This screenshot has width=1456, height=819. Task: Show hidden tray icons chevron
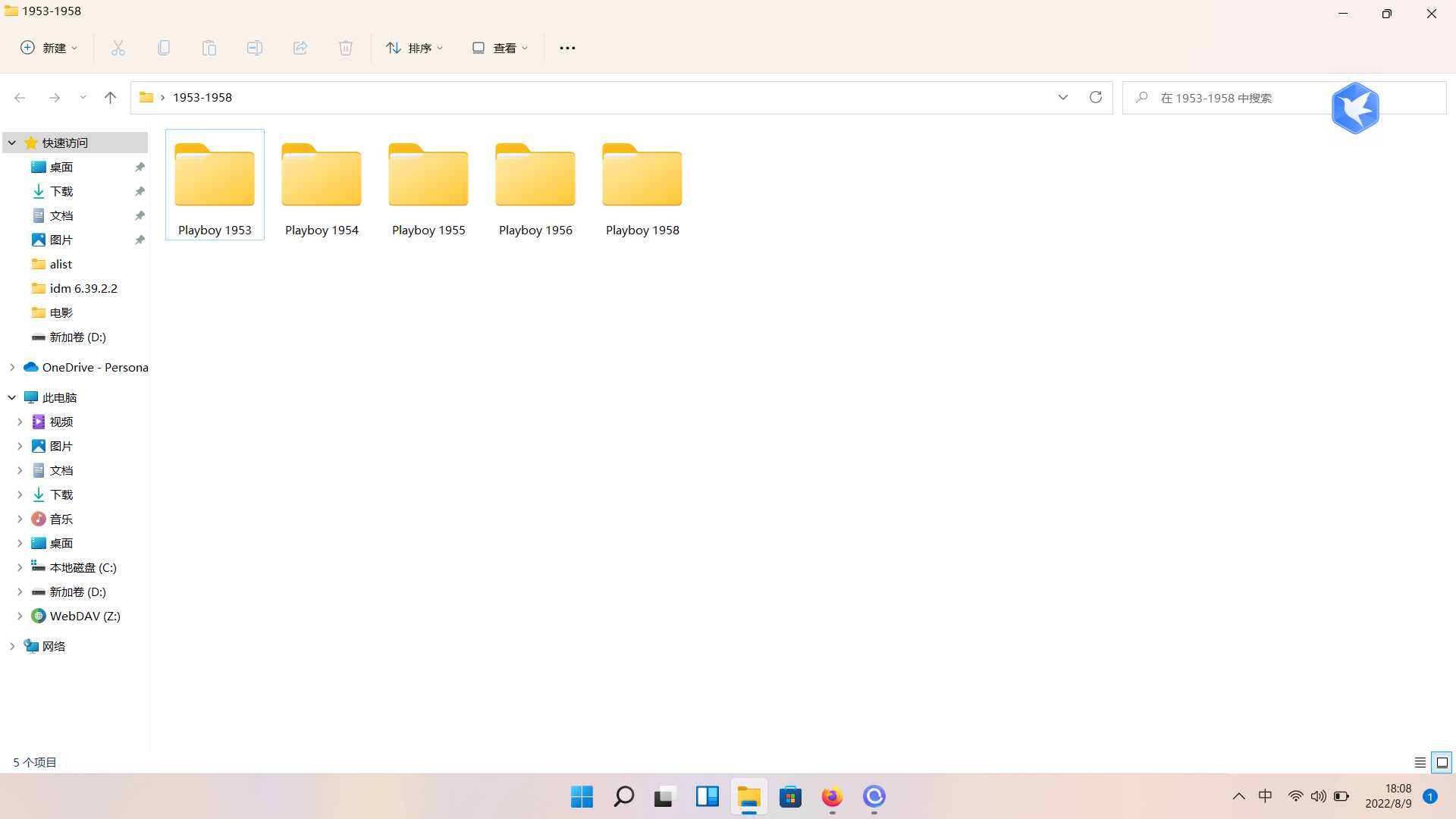point(1239,796)
